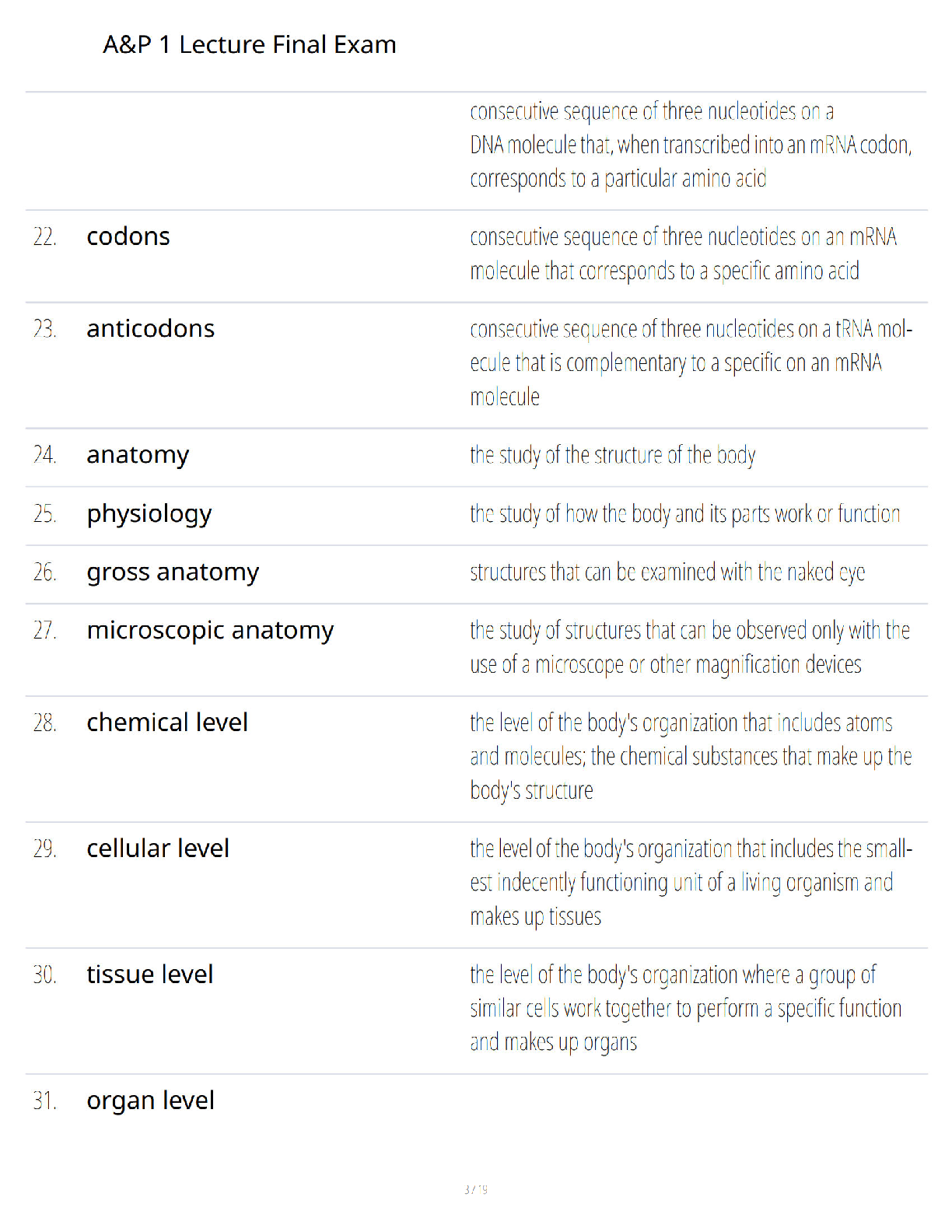The height and width of the screenshot is (1232, 952).
Task: Click the term anatomy
Action: pos(138,455)
